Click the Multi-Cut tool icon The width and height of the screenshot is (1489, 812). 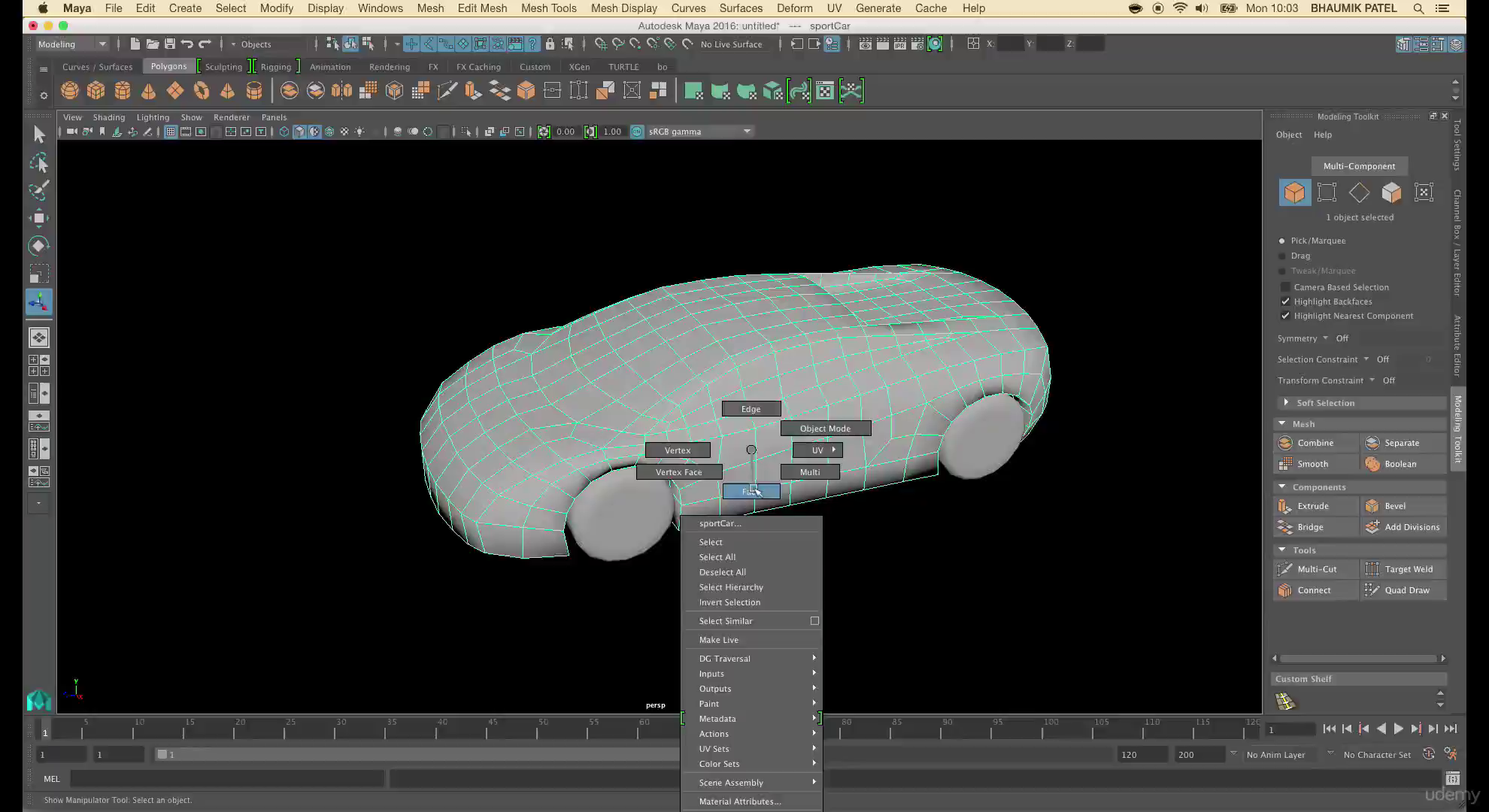[x=1285, y=569]
